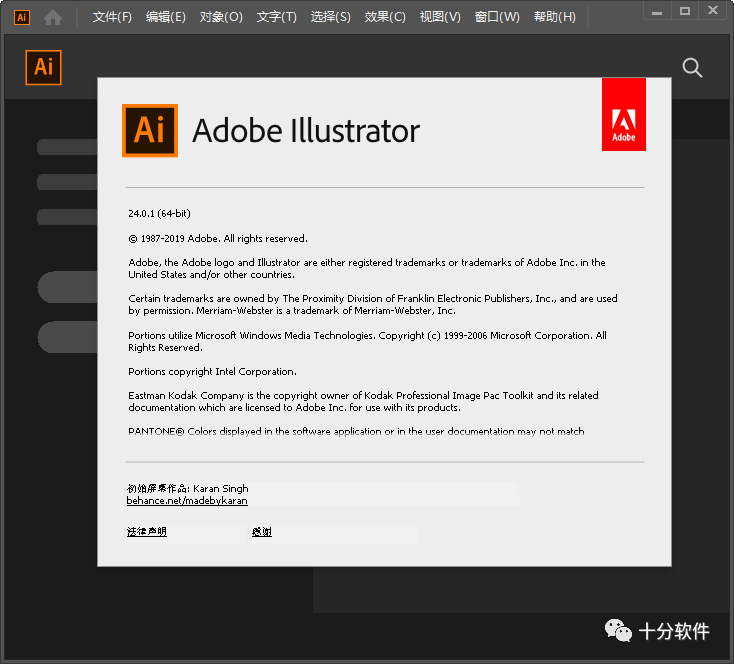734x664 pixels.
Task: Open the behance.net/madebykaran link
Action: [187, 501]
